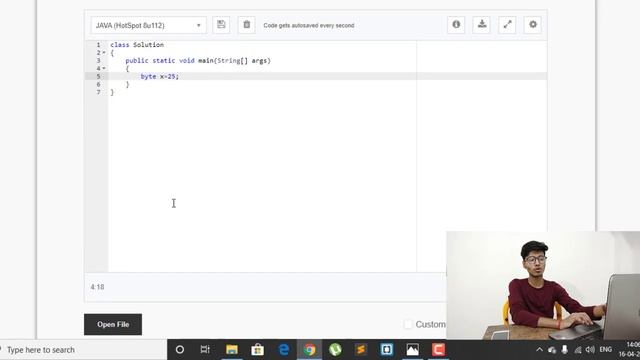Toggle fullscreen editor with the expand icon
Image resolution: width=640 pixels, height=360 pixels.
pyautogui.click(x=507, y=24)
